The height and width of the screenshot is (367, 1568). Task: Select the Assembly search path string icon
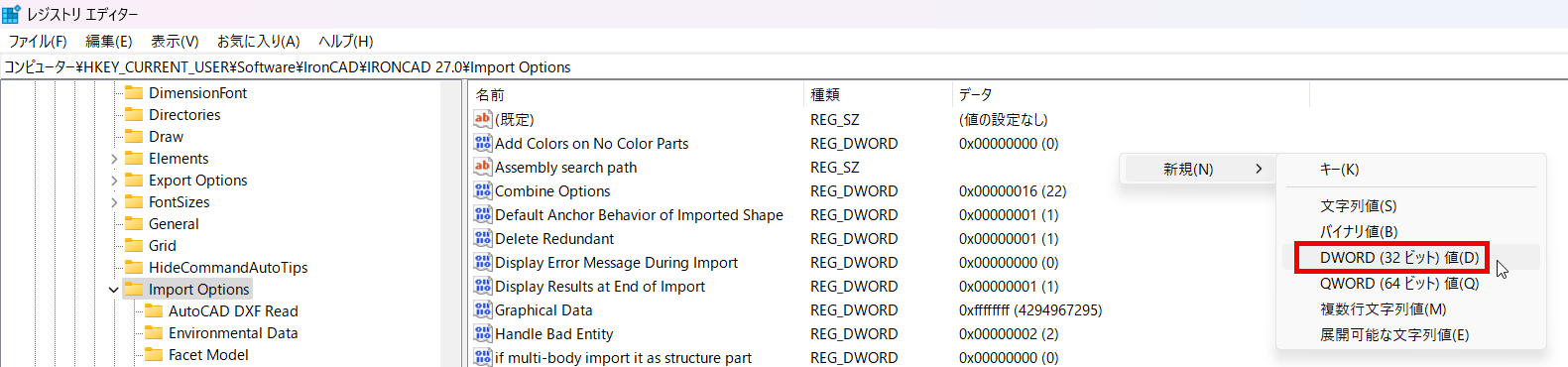tap(483, 167)
